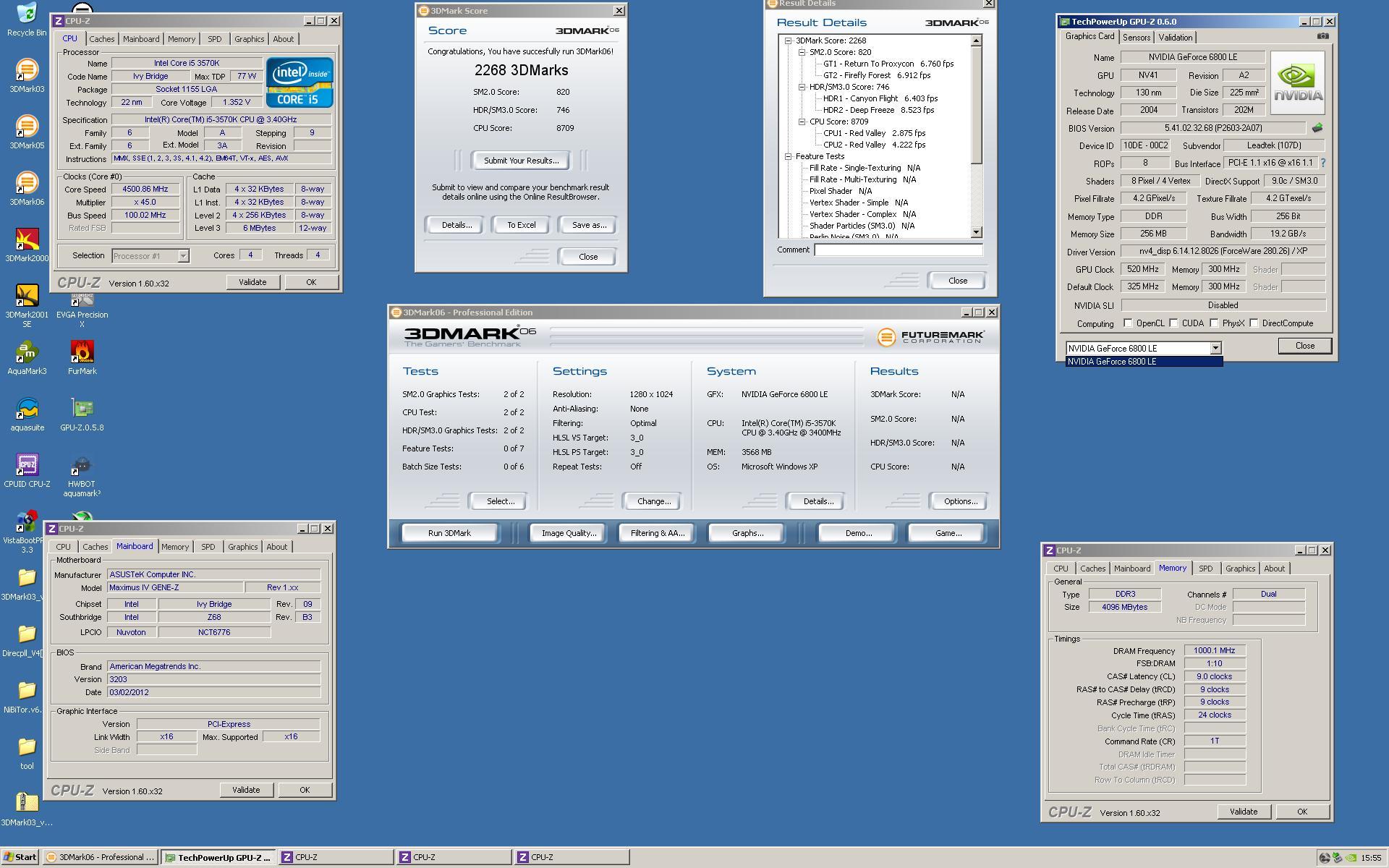Switch to Caches tab in top CPU-Z window

pos(101,39)
